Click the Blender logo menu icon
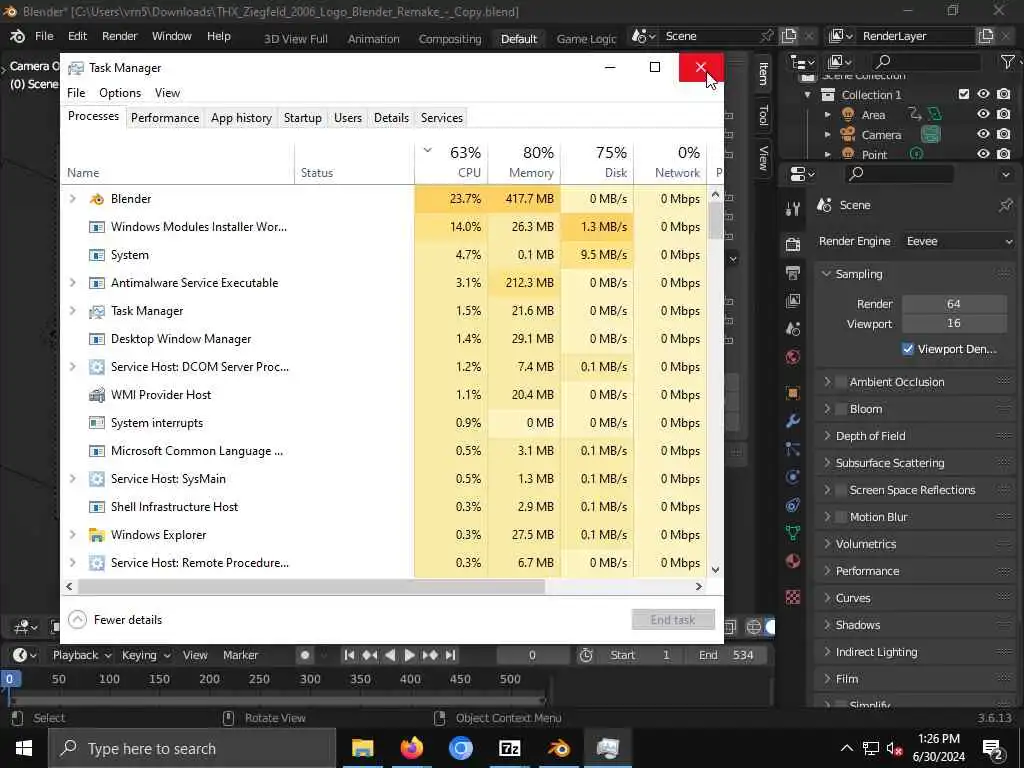The image size is (1024, 768). 18,37
